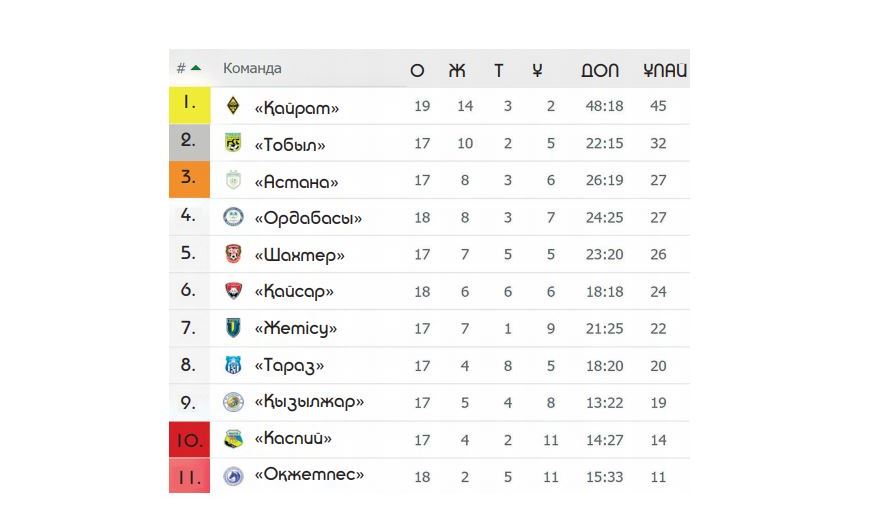This screenshot has width=877, height=515.
Task: Click the «Ордабасы» club logo icon
Action: 233,217
